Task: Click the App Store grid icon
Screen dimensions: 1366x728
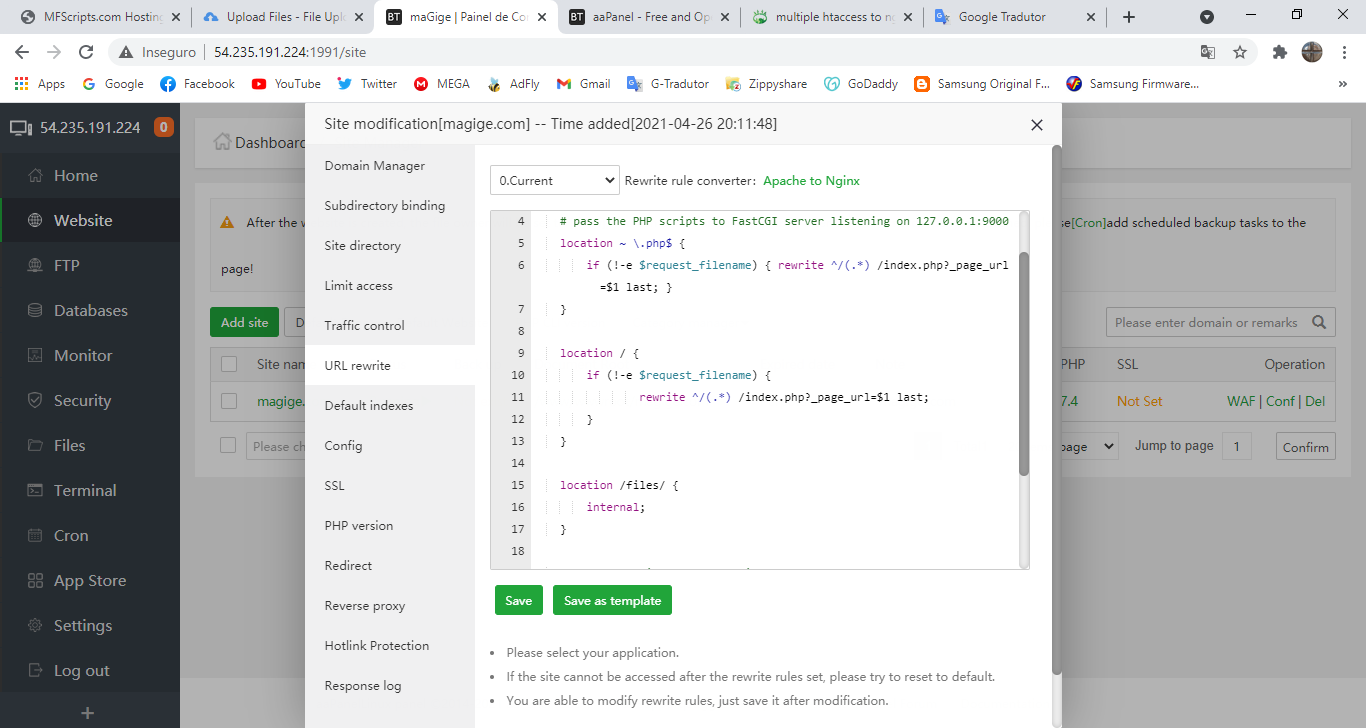Action: point(36,581)
